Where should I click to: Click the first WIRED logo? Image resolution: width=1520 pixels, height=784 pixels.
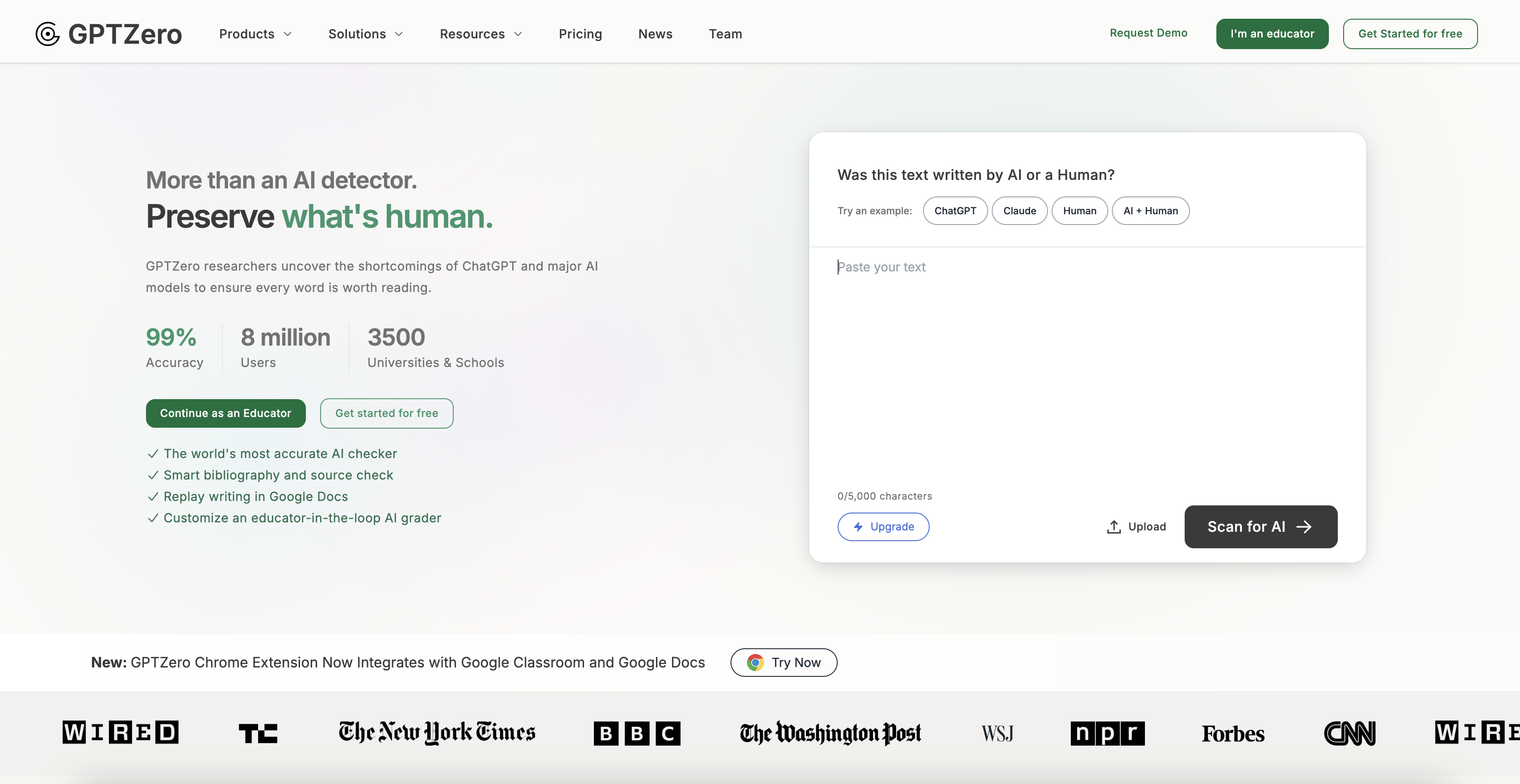click(x=121, y=732)
